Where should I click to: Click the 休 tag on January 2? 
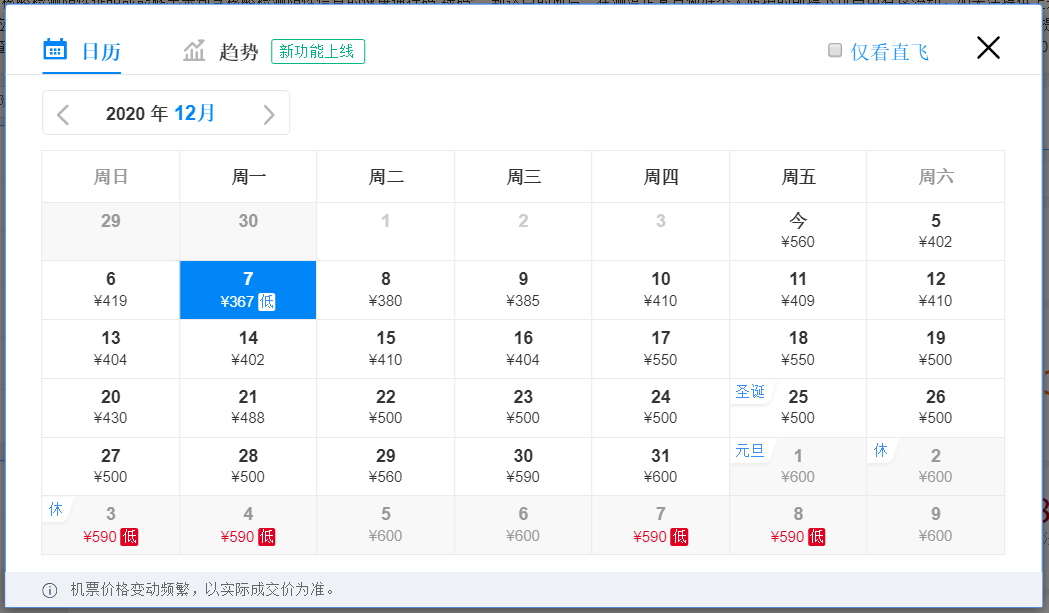[881, 450]
